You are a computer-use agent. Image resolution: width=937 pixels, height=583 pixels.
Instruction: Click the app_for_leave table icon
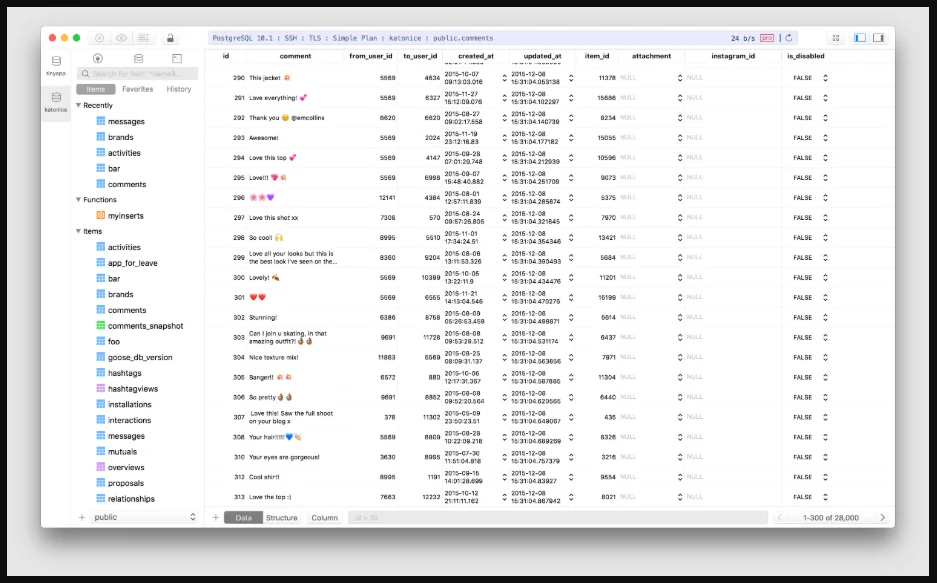[x=100, y=262]
